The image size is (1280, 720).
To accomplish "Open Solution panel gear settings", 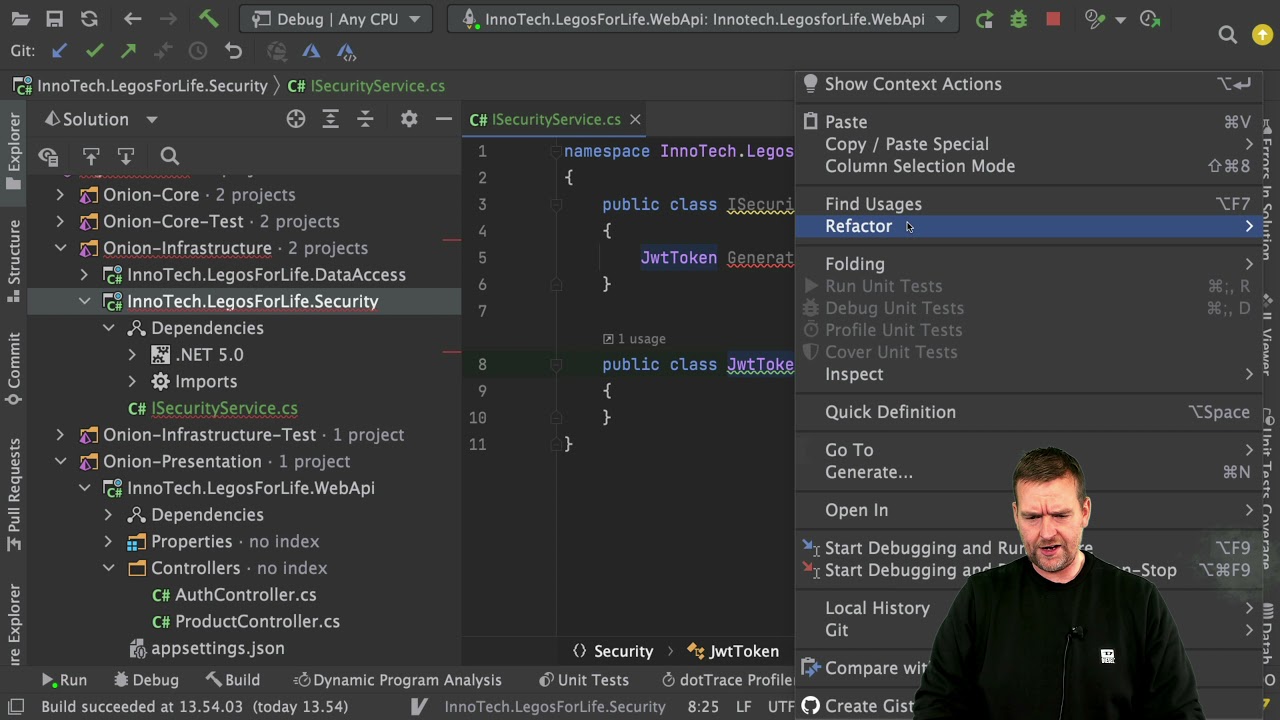I will (409, 119).
